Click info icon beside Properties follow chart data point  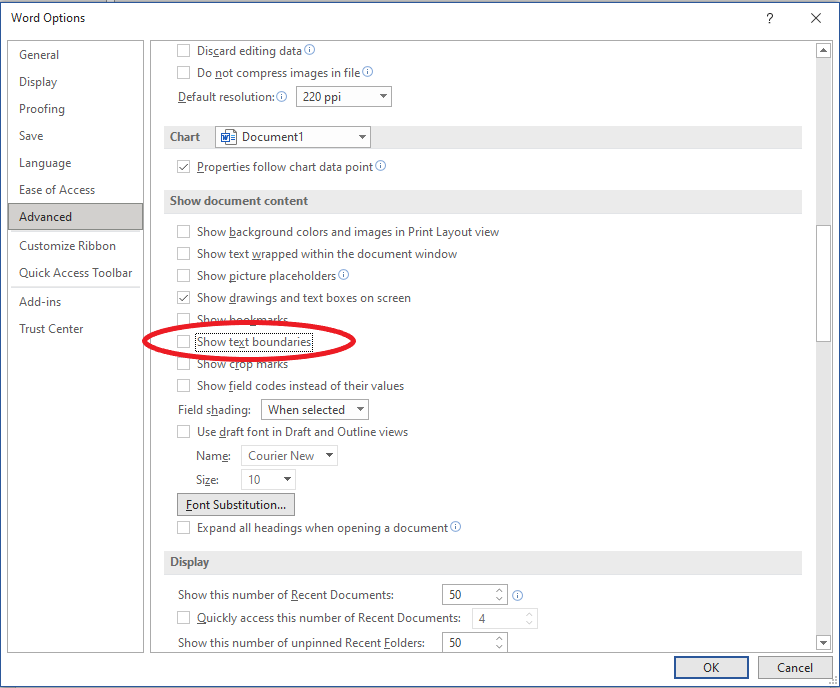pyautogui.click(x=381, y=167)
